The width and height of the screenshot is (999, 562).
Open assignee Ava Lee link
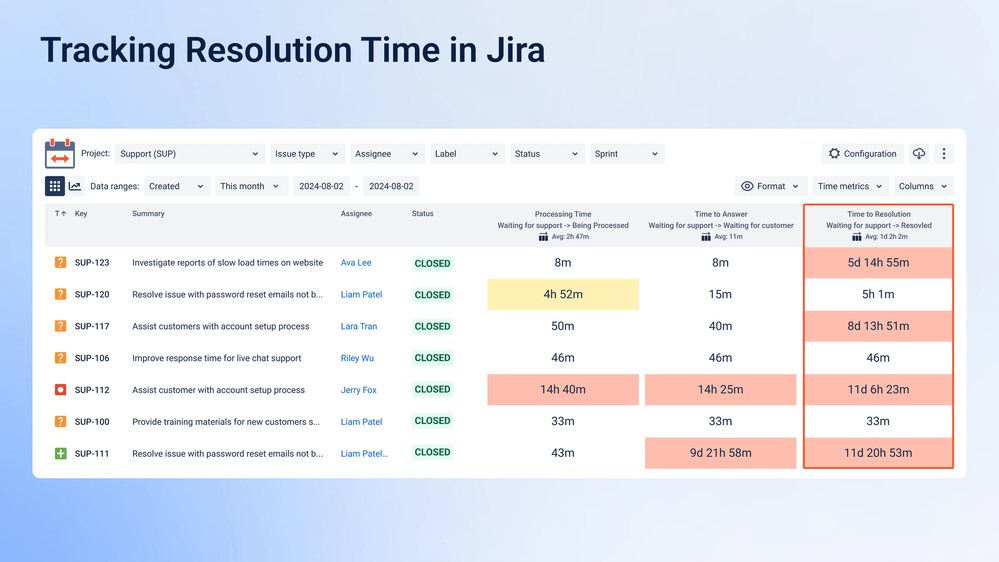pos(356,263)
